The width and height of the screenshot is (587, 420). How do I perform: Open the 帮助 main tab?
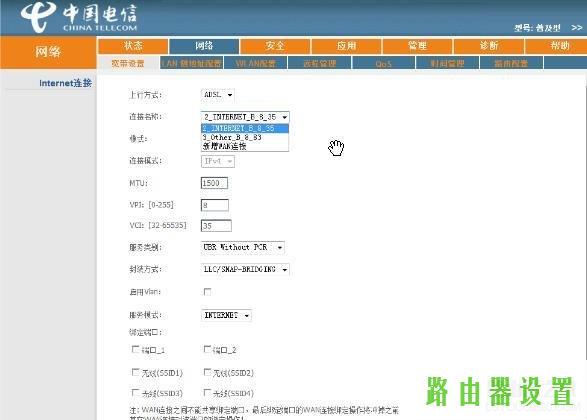point(557,46)
